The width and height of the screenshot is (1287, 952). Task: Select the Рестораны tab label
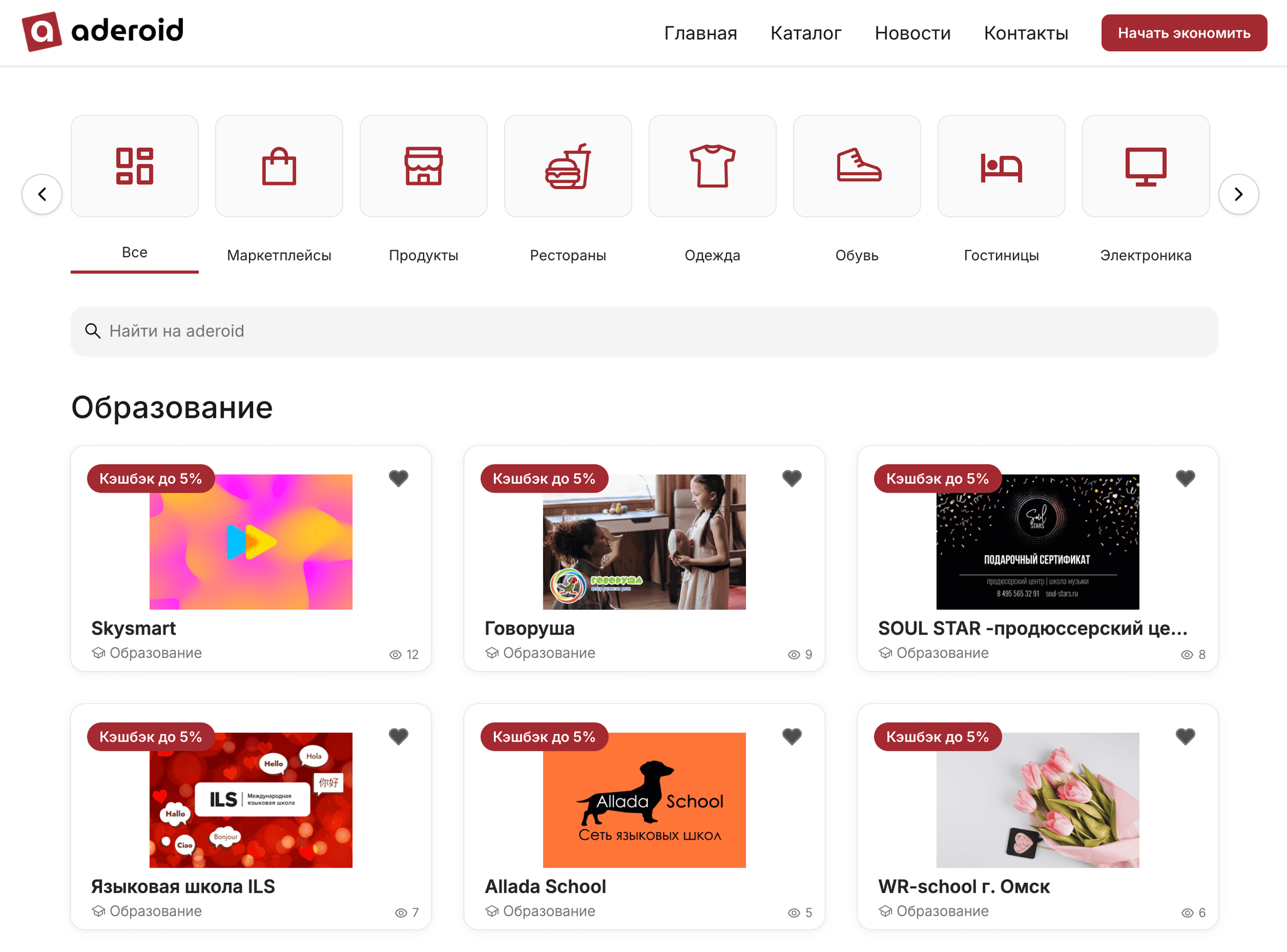pos(568,255)
